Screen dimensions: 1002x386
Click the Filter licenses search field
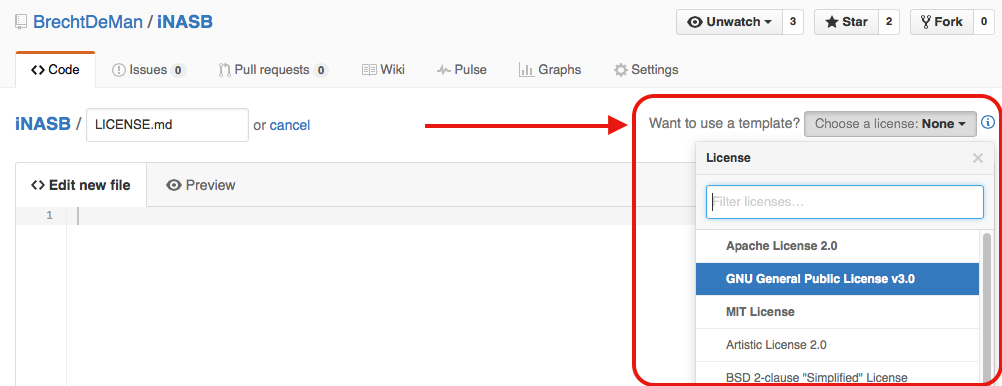pos(845,202)
